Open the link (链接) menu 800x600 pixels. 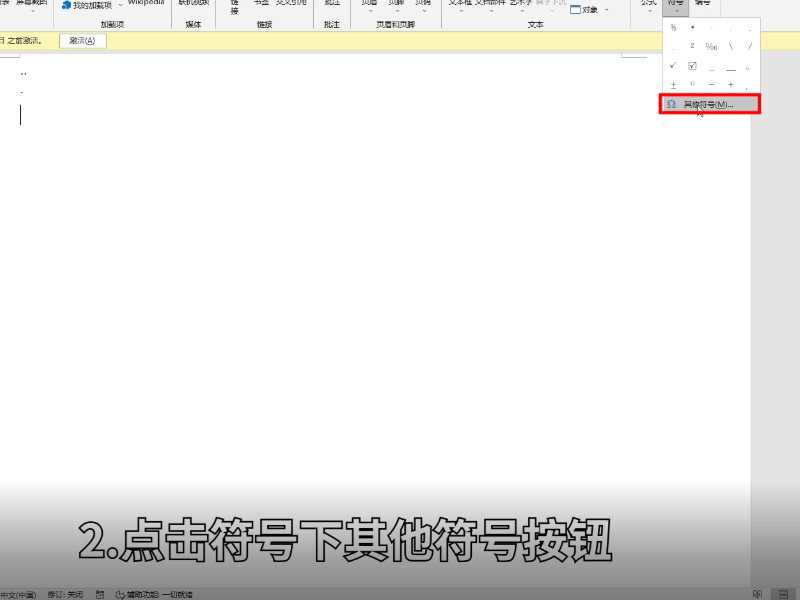[231, 7]
